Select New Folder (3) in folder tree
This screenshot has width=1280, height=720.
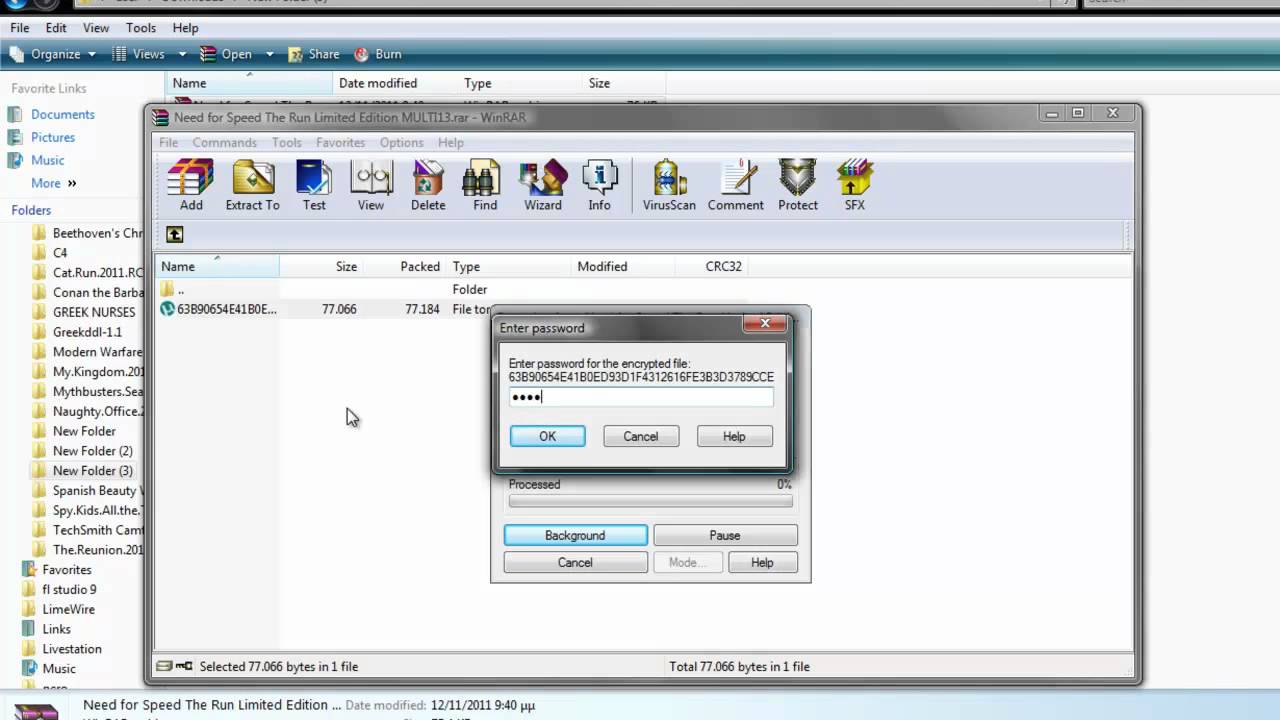click(92, 470)
